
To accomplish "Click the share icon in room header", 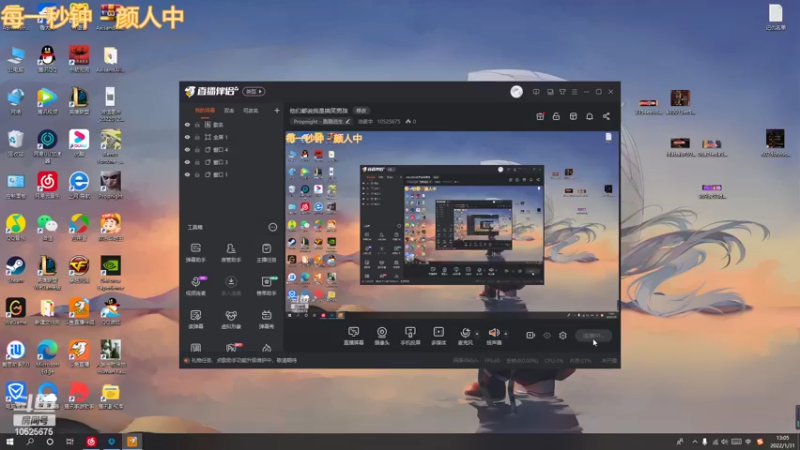I will tap(606, 116).
